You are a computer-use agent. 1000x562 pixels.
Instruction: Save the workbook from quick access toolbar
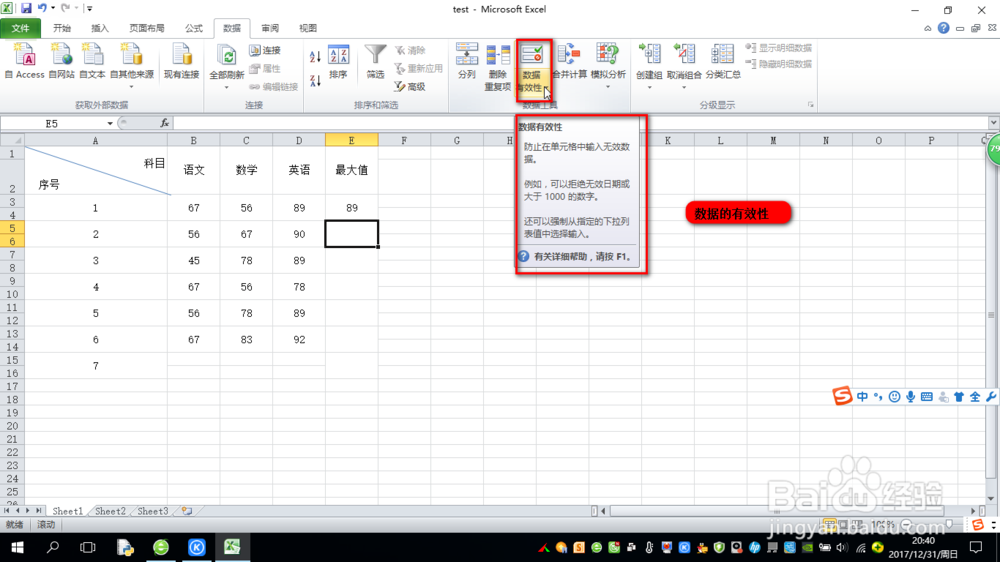(x=26, y=8)
